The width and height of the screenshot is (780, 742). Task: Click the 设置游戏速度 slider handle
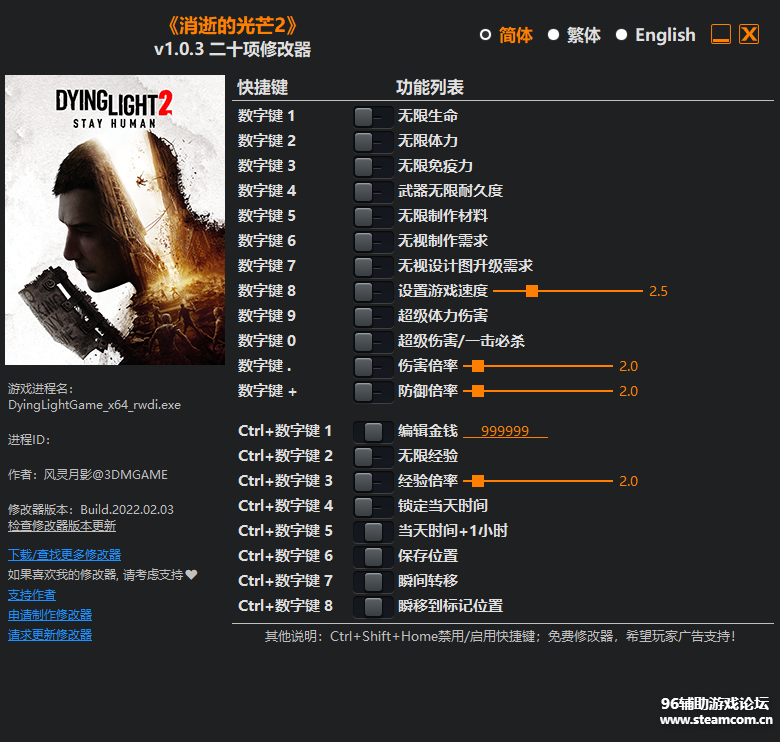pyautogui.click(x=532, y=291)
